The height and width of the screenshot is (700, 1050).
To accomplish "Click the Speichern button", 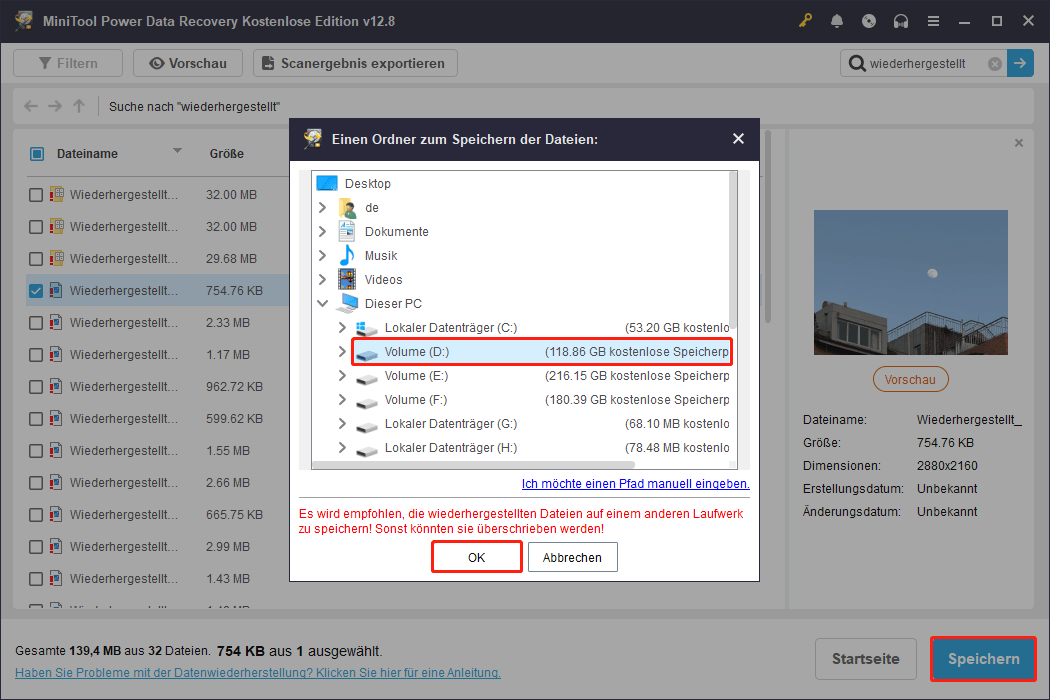I will click(x=982, y=658).
